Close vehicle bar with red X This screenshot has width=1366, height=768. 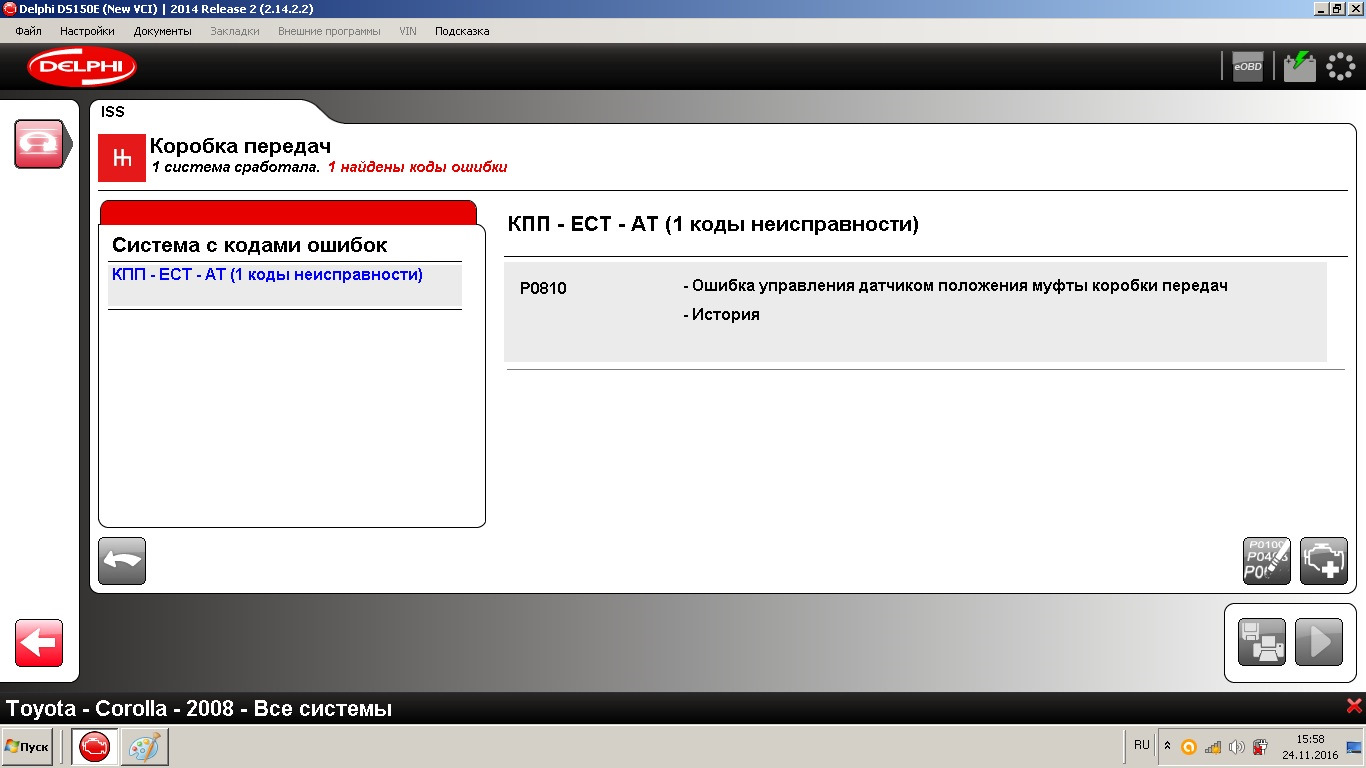[1354, 705]
